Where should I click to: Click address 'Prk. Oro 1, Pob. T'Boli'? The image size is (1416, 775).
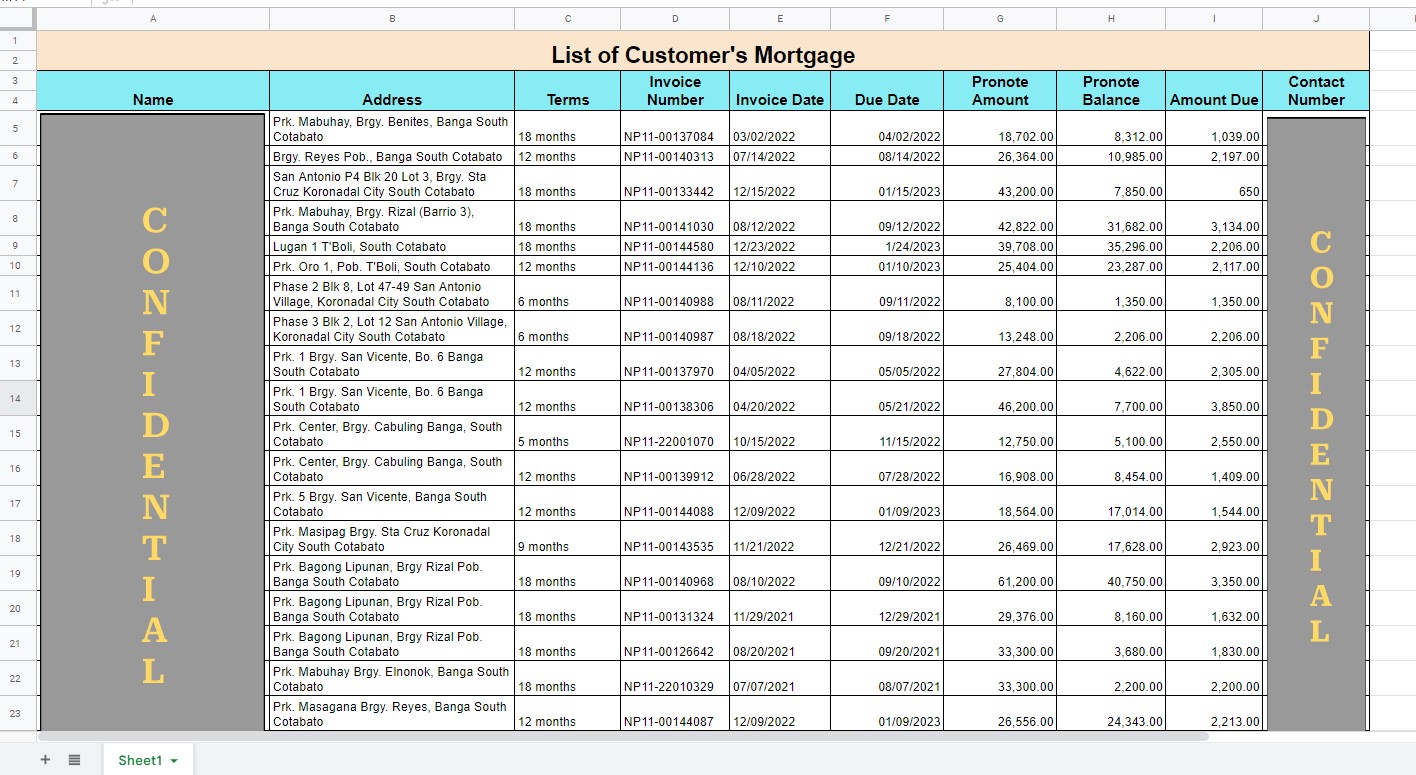(392, 266)
